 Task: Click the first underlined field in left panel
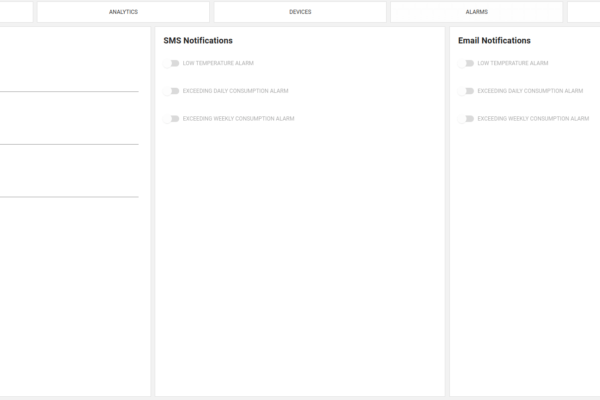click(68, 82)
